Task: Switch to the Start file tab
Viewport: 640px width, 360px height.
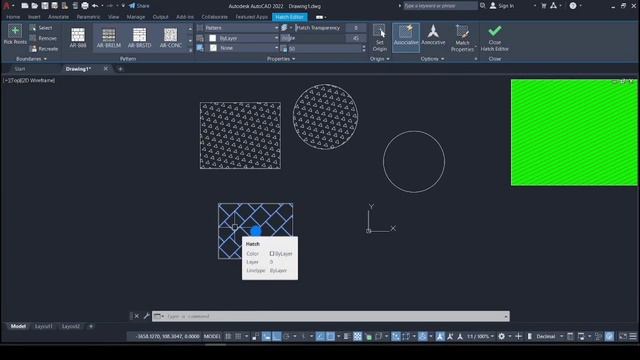Action: 20,69
